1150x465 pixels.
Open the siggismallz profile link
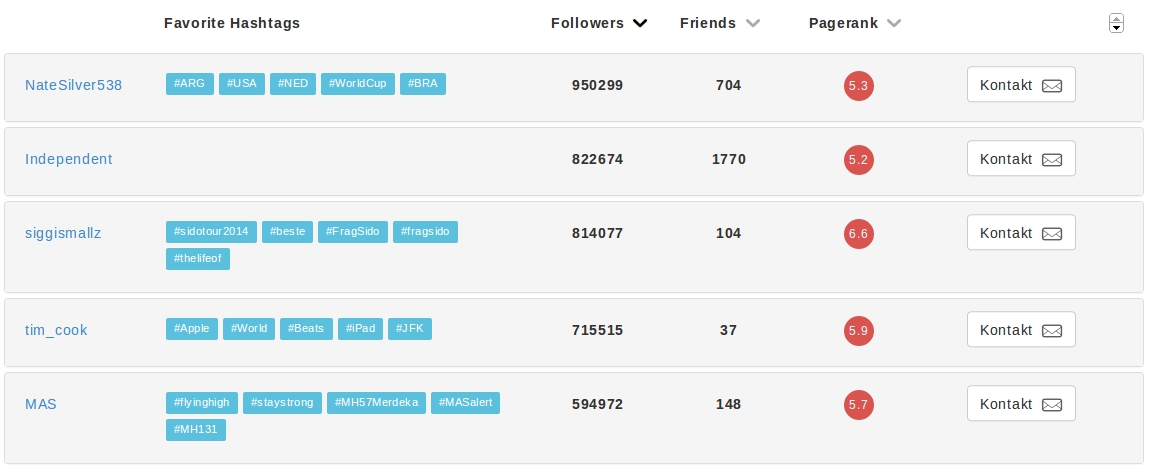coord(63,233)
